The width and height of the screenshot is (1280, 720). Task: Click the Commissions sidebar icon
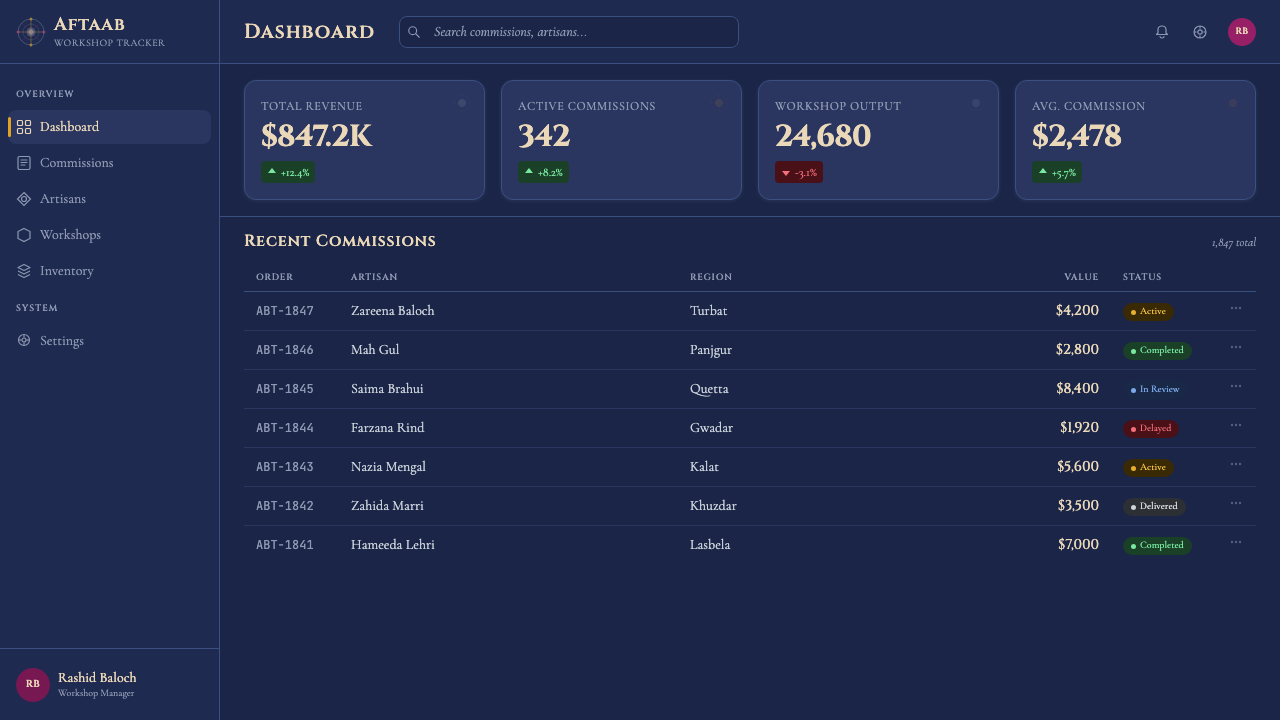point(24,163)
